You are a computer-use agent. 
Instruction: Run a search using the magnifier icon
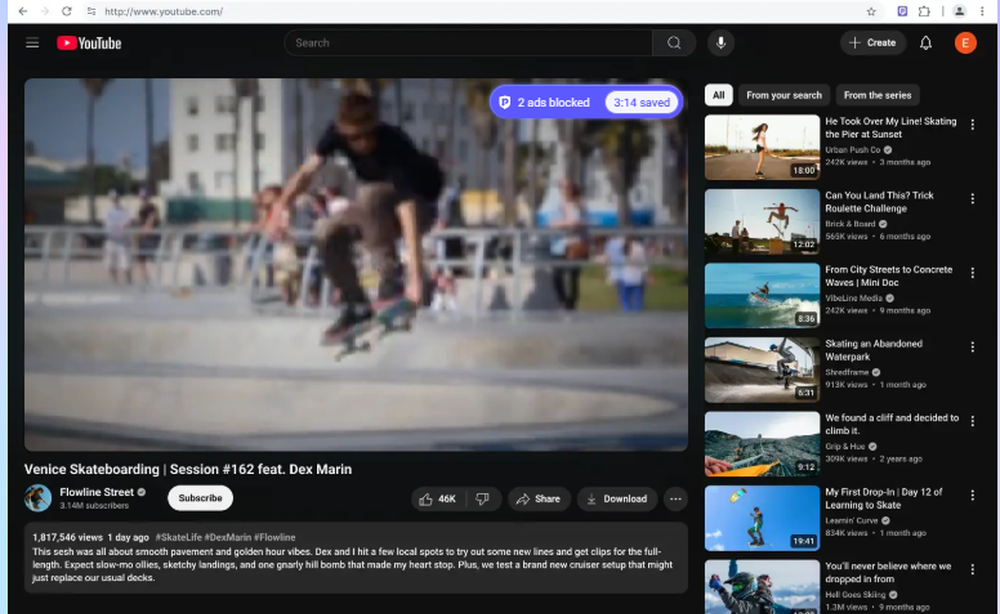673,43
